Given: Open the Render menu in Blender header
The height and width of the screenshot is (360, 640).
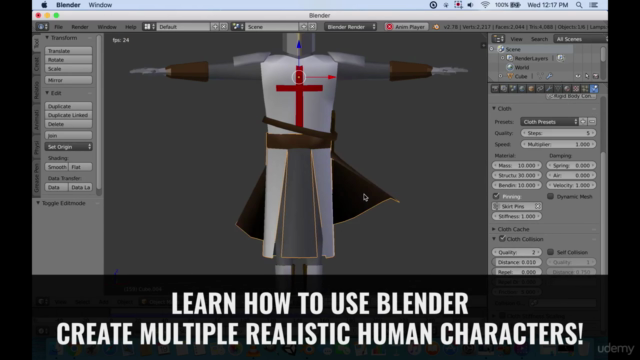Looking at the screenshot, I should (x=80, y=27).
